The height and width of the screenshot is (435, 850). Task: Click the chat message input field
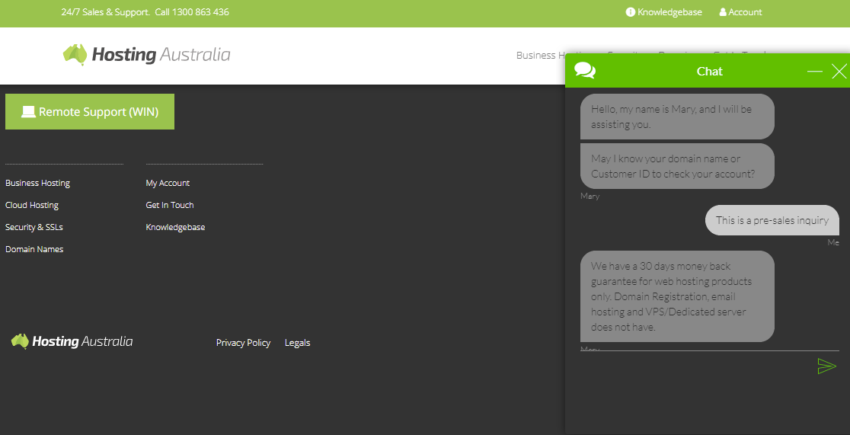point(697,366)
